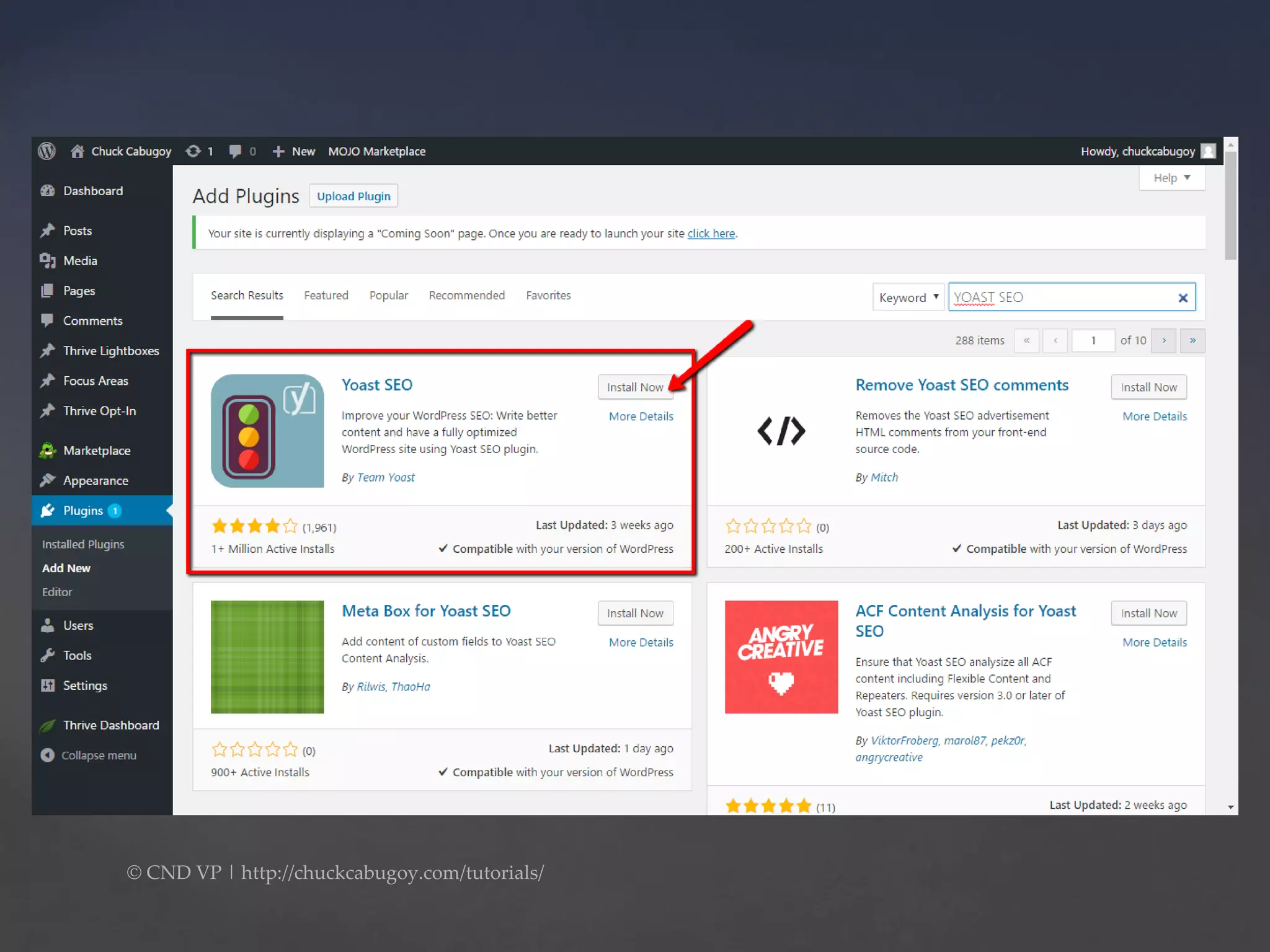Switch to the Search Results tab
Screen dimensions: 1270x952
point(247,296)
